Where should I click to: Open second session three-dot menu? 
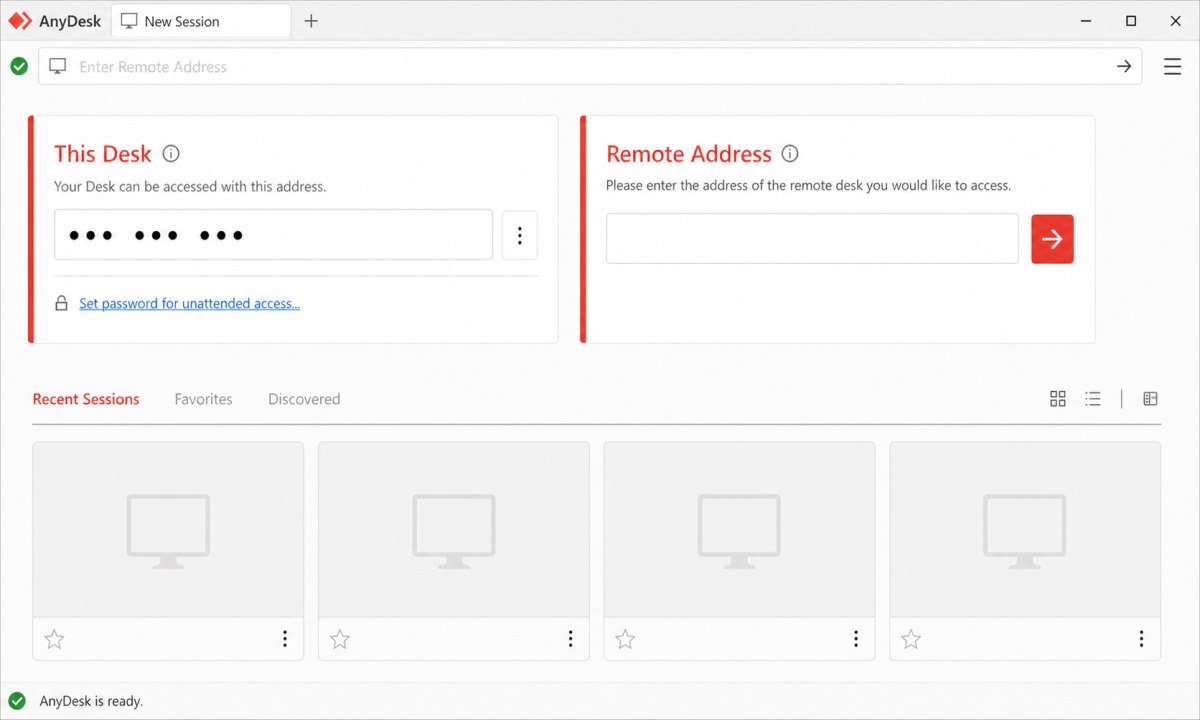[571, 638]
